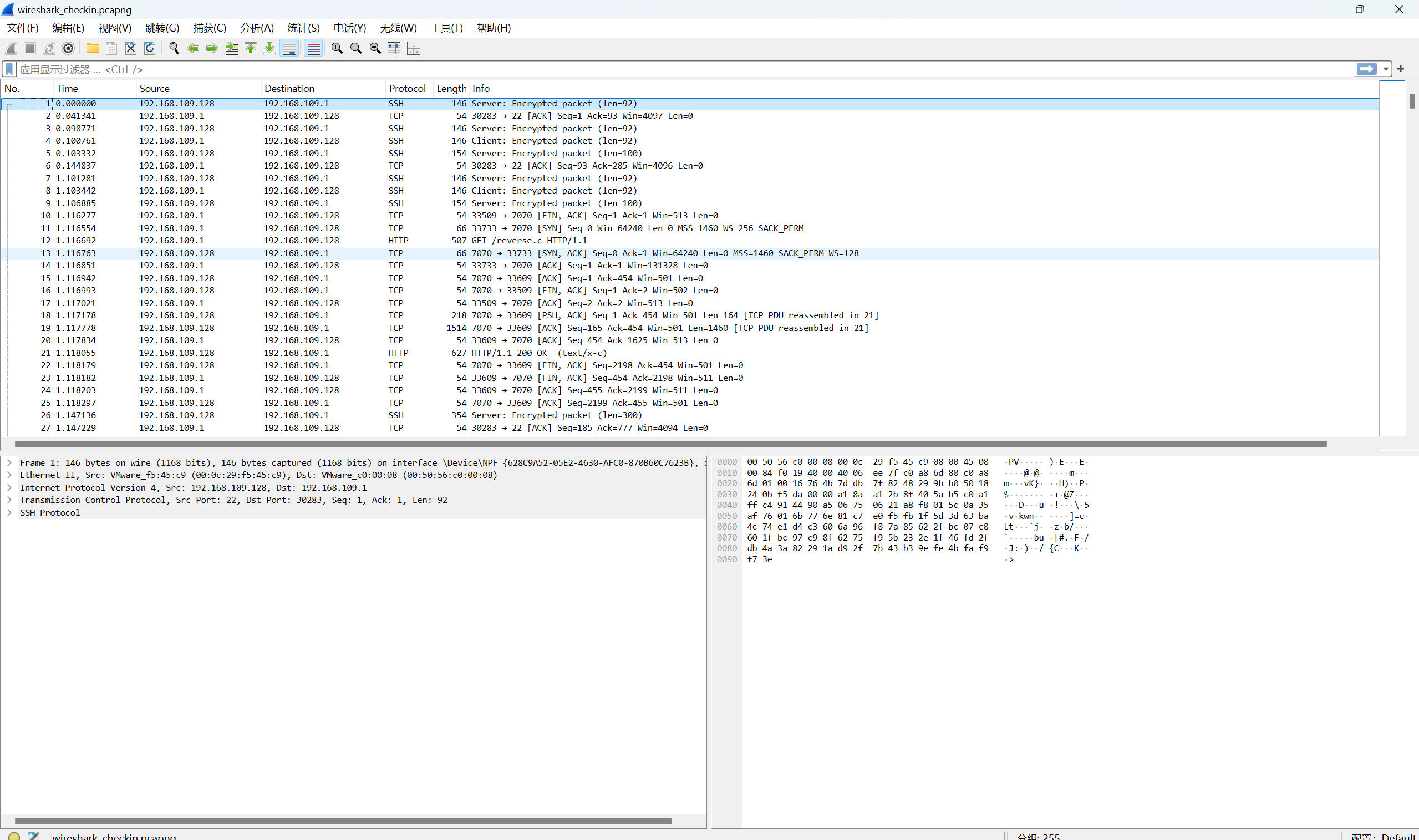The height and width of the screenshot is (840, 1419).
Task: Open the 统计(S) menu
Action: [x=303, y=28]
